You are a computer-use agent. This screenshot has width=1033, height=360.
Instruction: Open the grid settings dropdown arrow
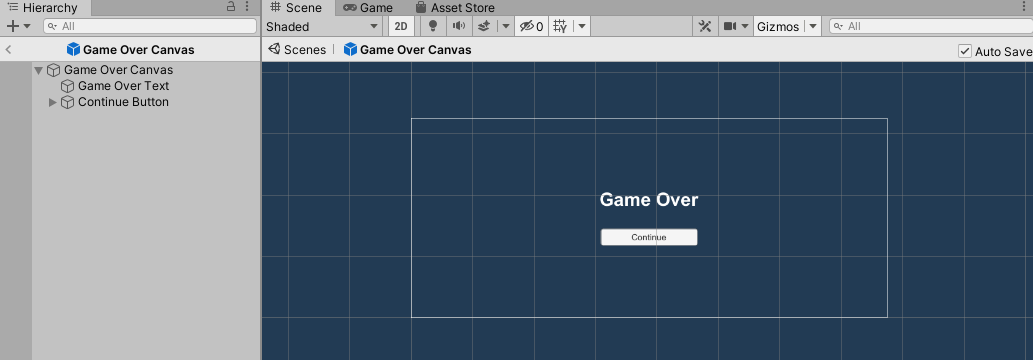click(x=582, y=26)
